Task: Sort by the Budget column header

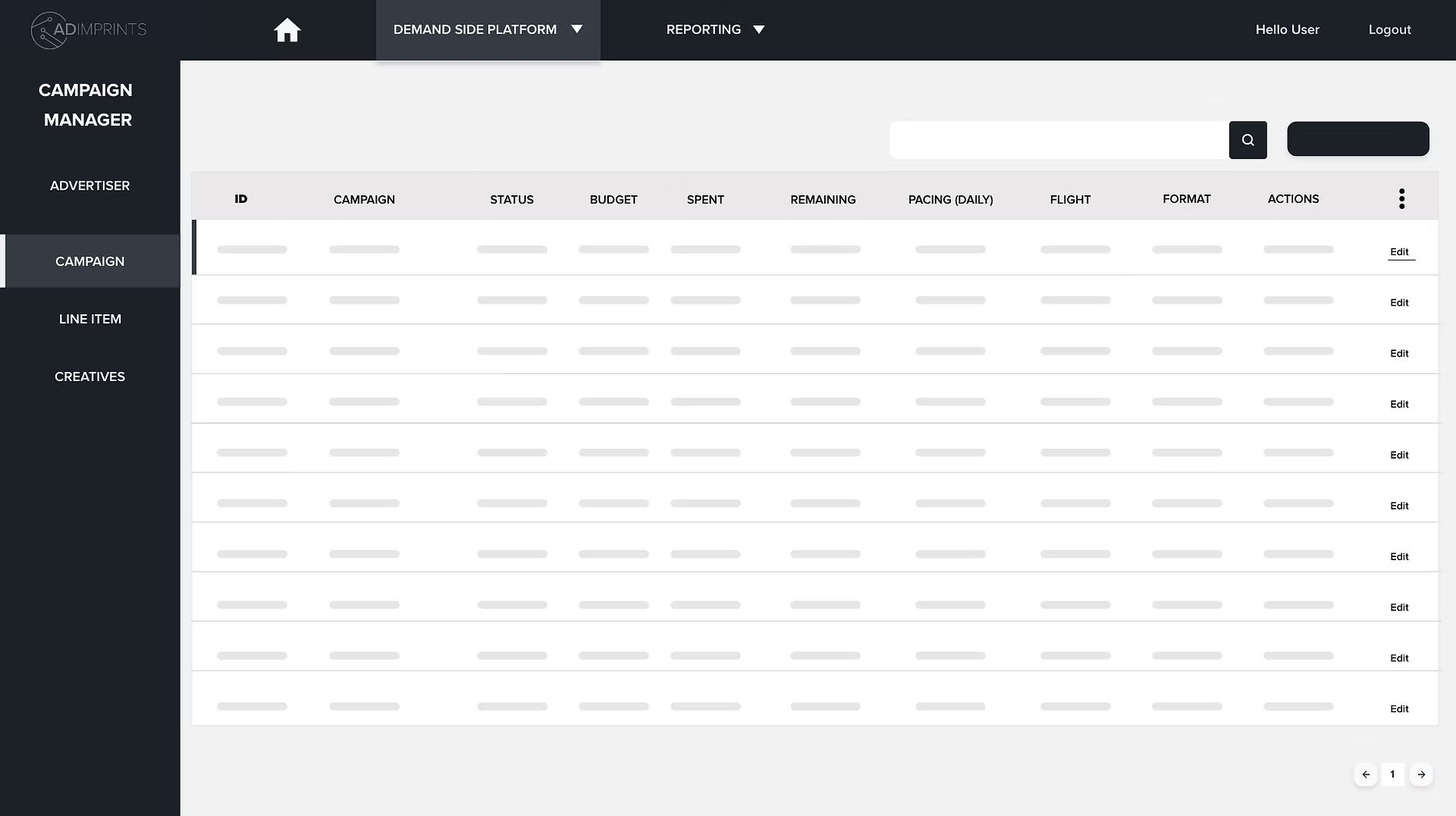Action: point(613,200)
